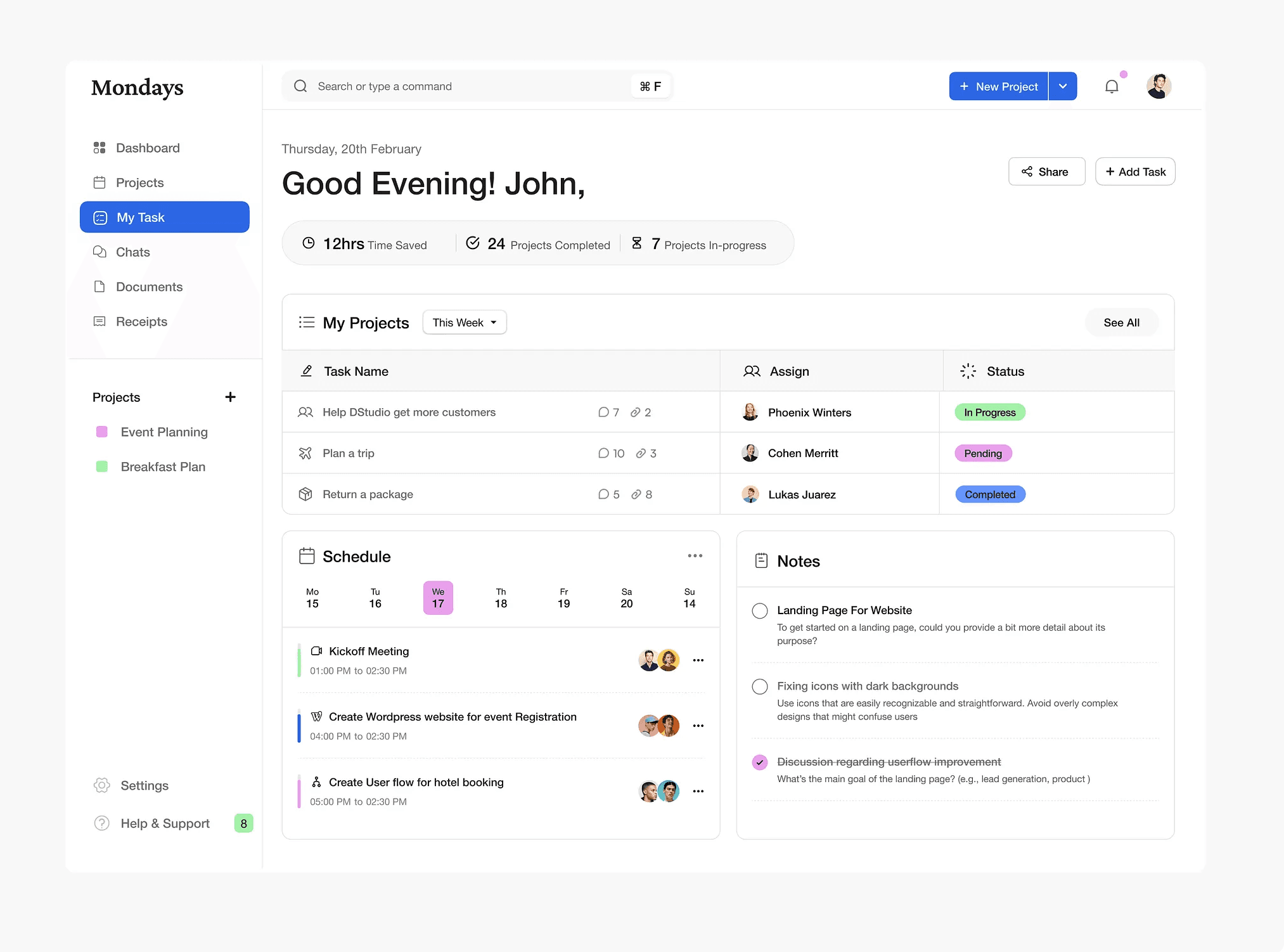Screen dimensions: 1284x952
Task: Open the Receipts section
Action: coord(141,321)
